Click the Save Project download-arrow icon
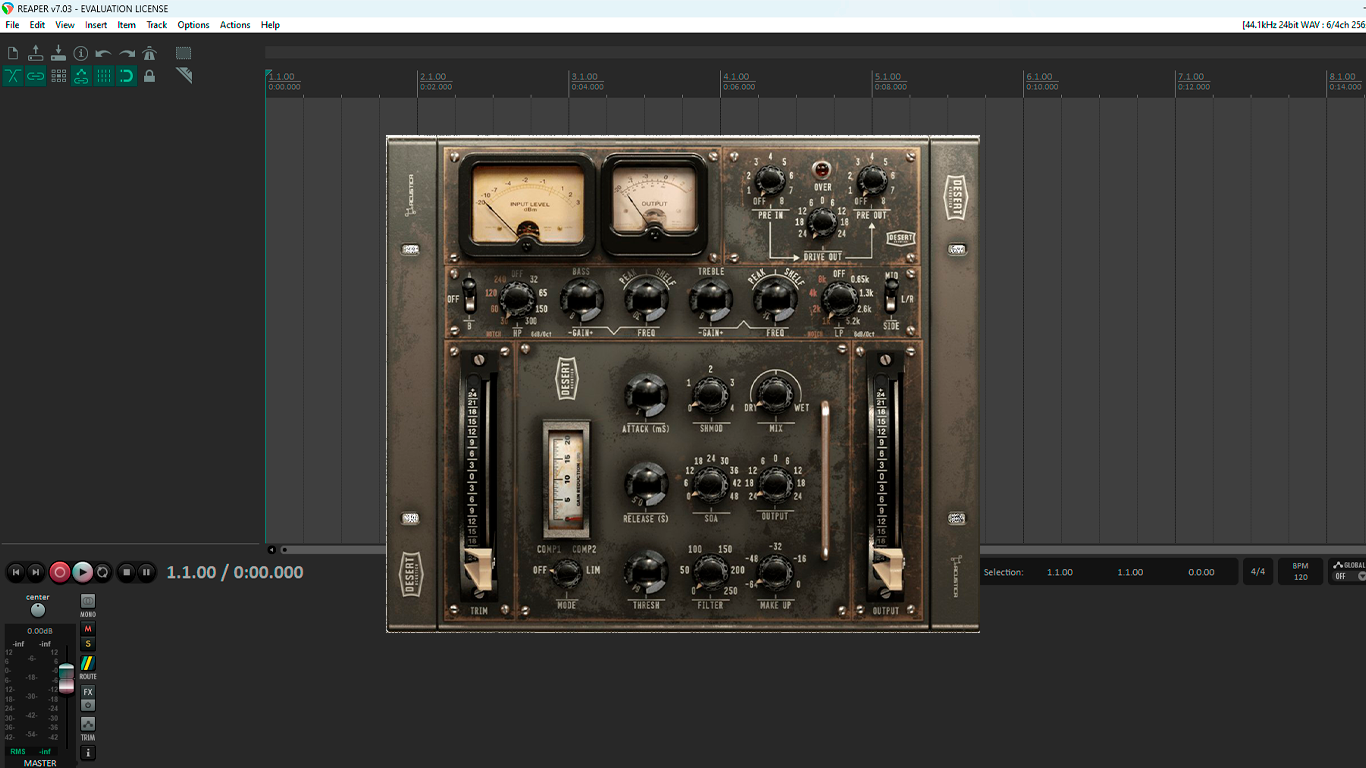The width and height of the screenshot is (1366, 768). 58,53
